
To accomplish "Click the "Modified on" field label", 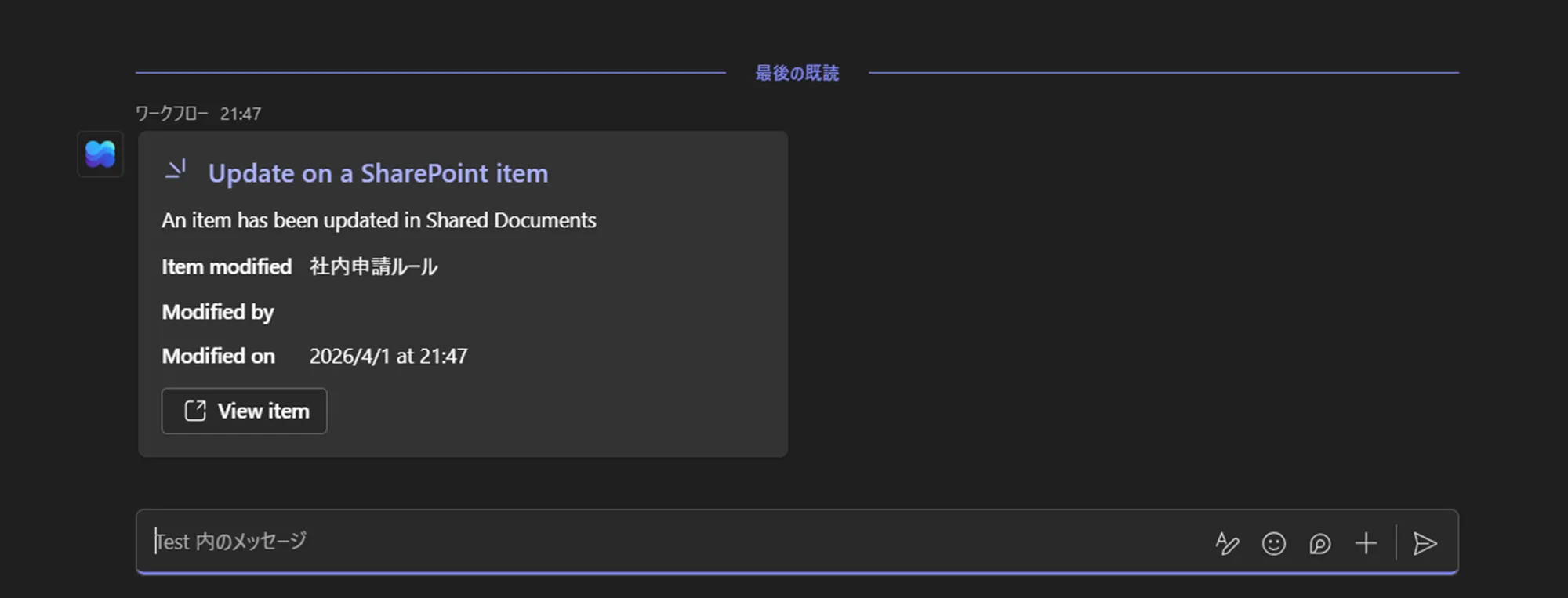I will click(218, 356).
